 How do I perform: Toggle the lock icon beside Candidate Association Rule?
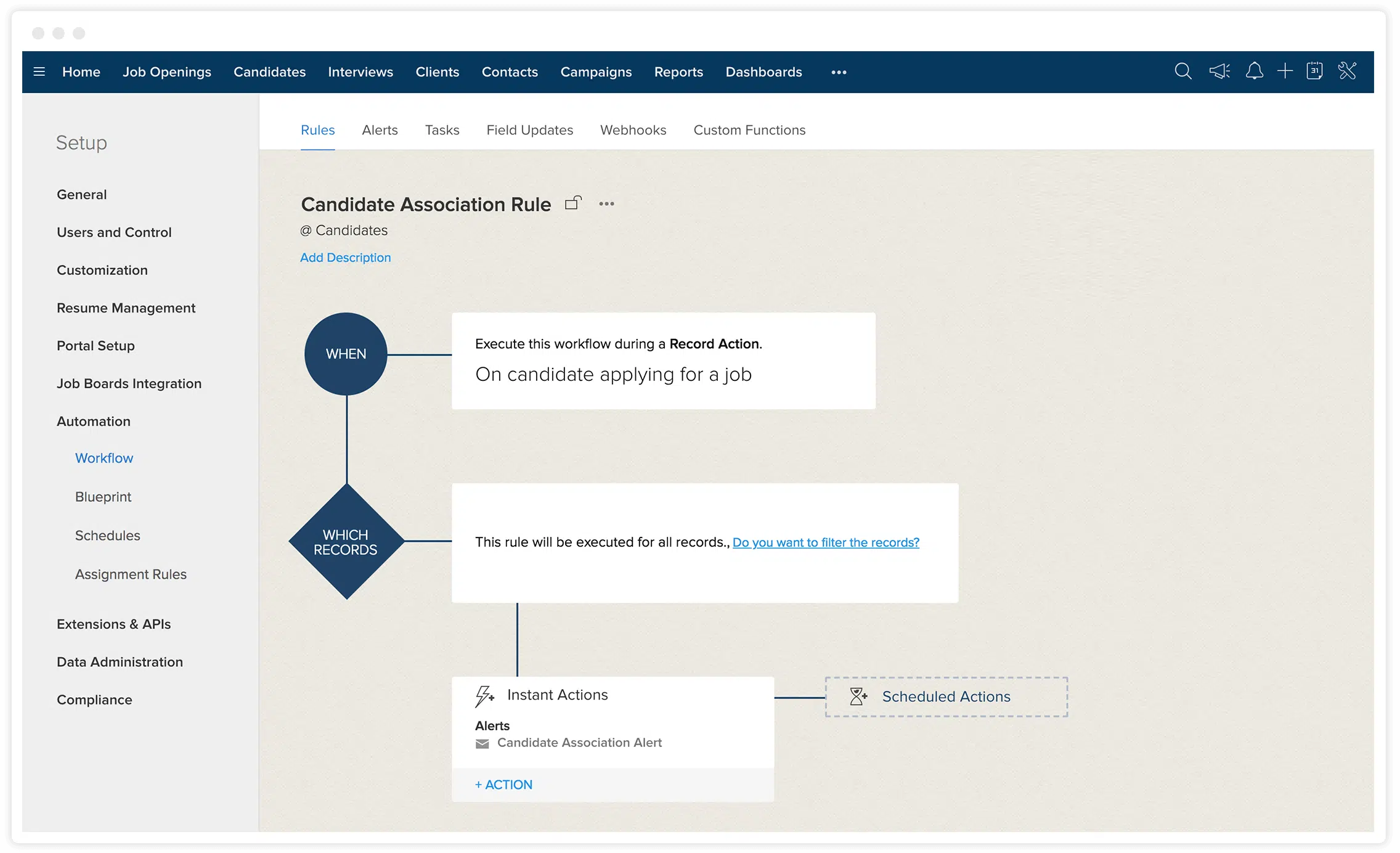[x=572, y=203]
